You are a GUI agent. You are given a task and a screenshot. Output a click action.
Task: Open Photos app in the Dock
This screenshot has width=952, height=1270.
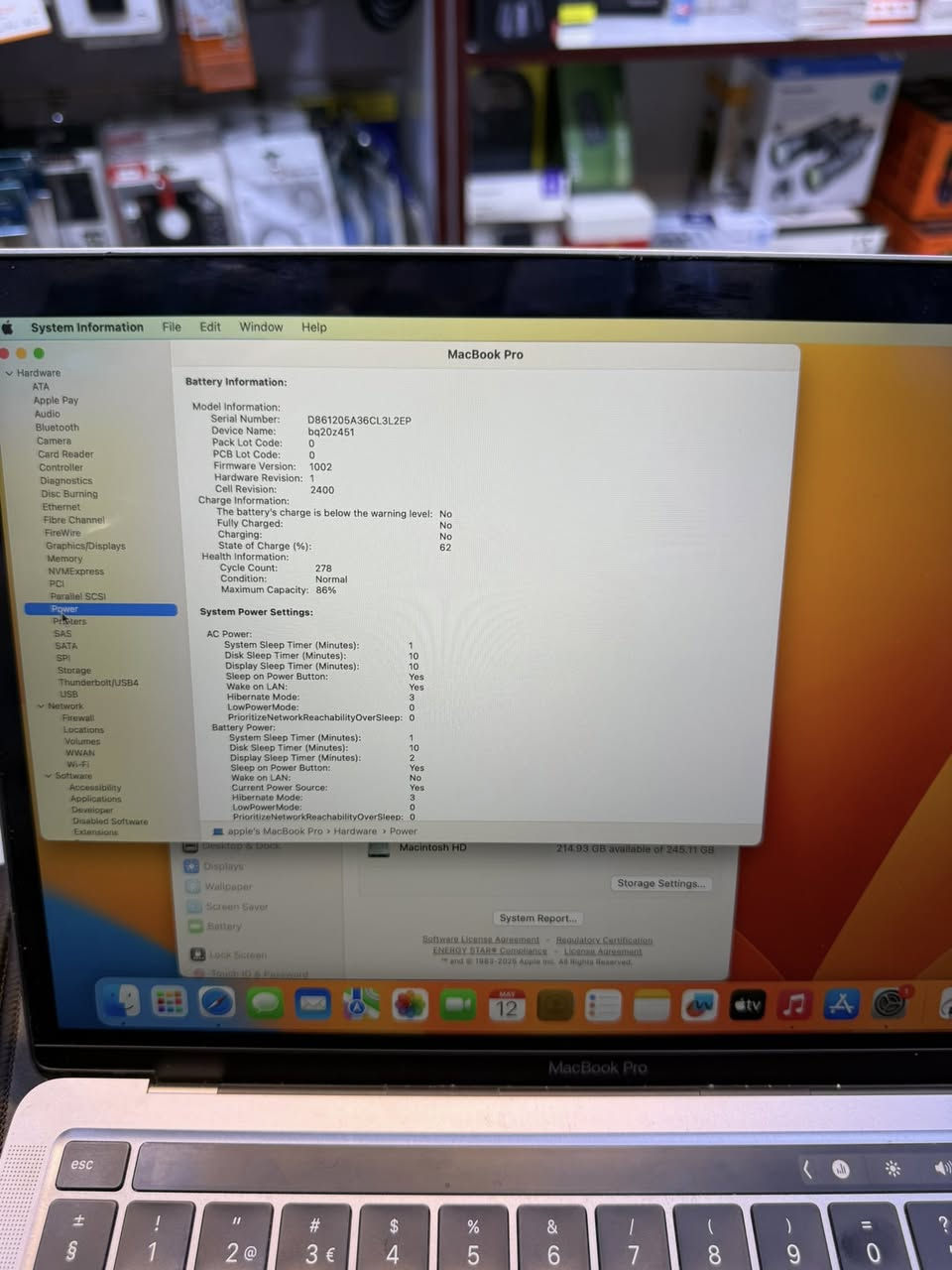410,1005
